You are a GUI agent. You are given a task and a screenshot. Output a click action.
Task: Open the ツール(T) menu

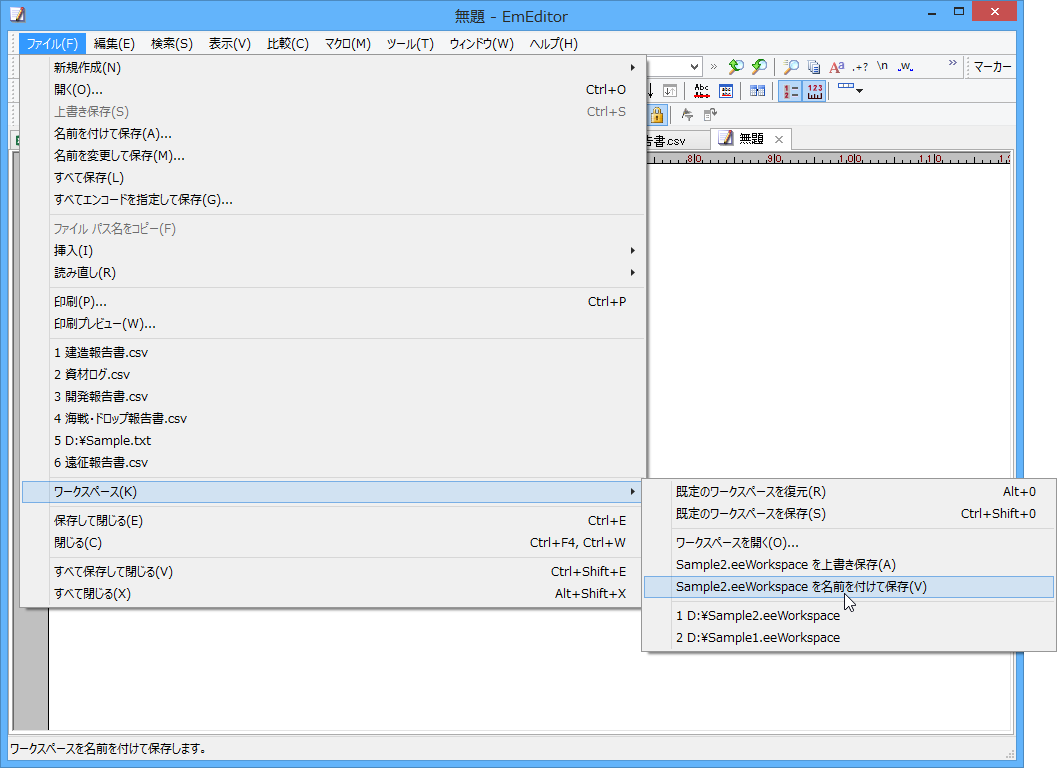410,44
